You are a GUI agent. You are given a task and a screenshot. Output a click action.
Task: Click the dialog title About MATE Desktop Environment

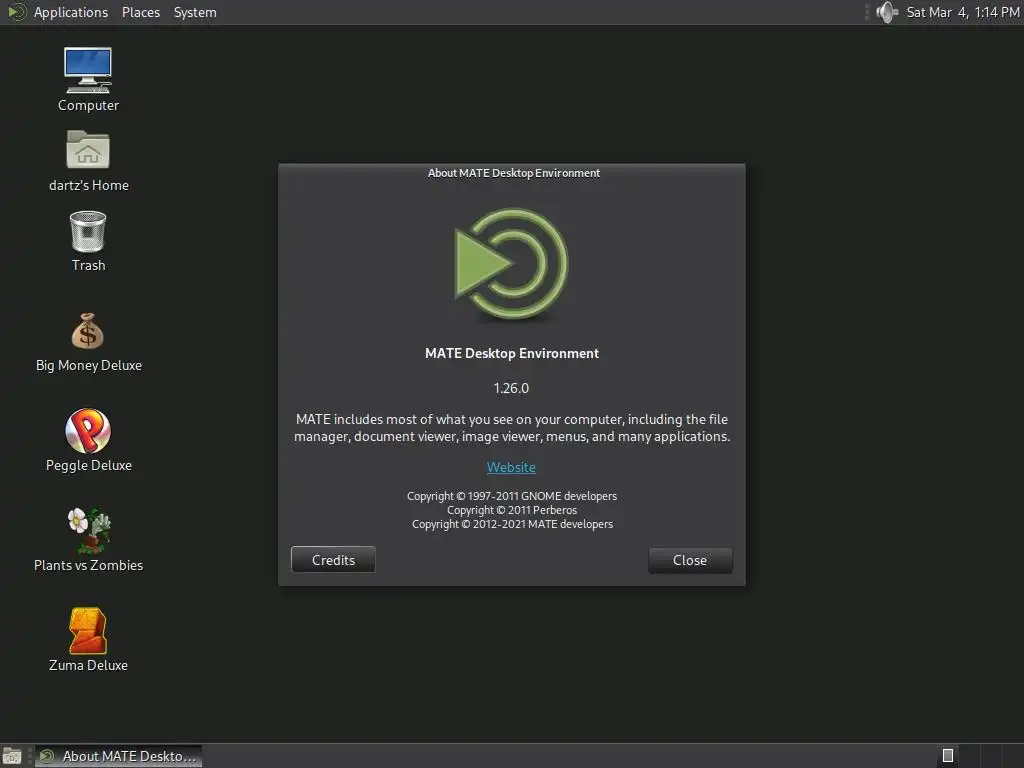click(x=513, y=173)
